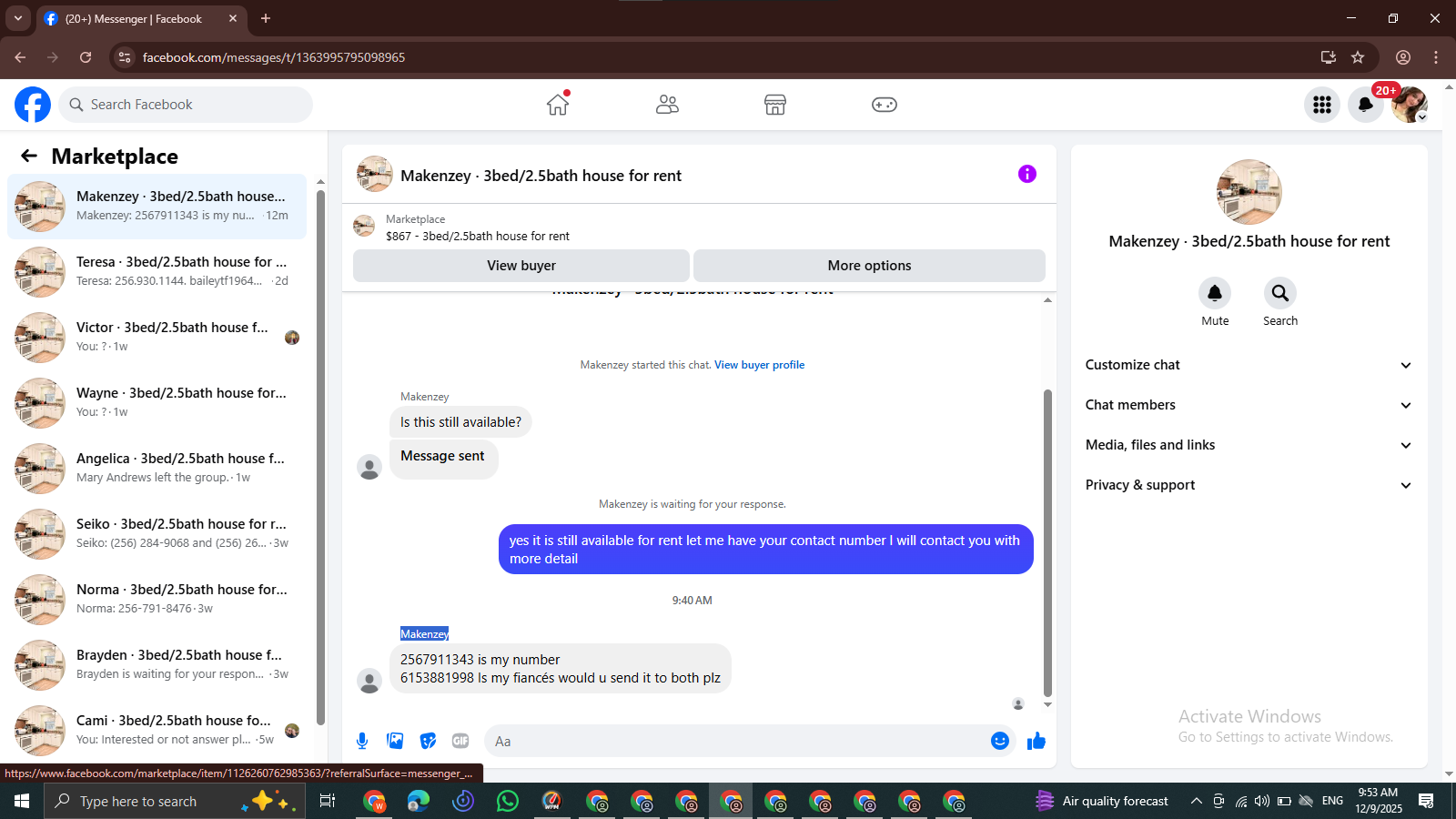
Task: View site information icon in address bar
Action: [x=125, y=57]
